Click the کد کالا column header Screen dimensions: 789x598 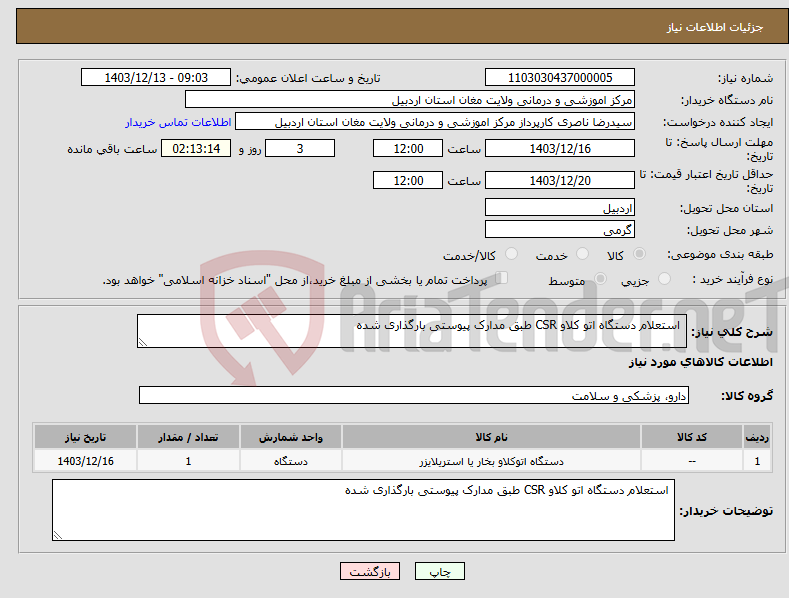692,437
